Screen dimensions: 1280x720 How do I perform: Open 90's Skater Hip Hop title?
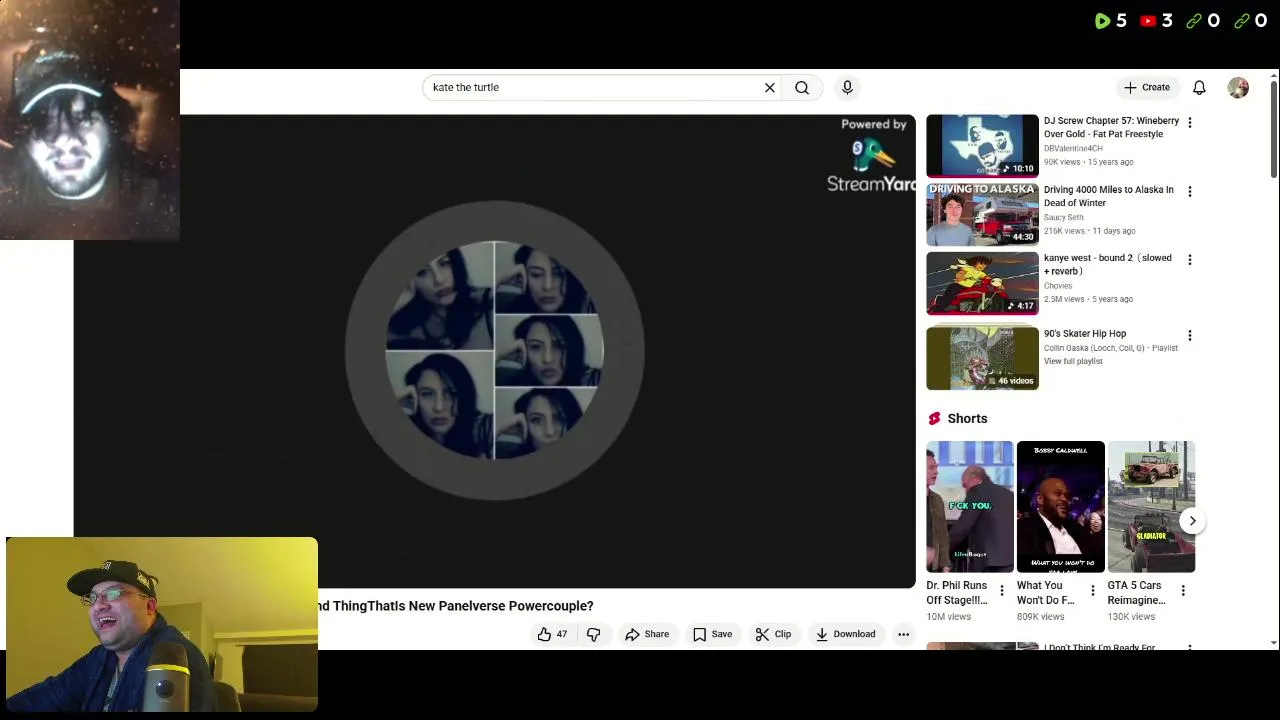pos(1085,333)
